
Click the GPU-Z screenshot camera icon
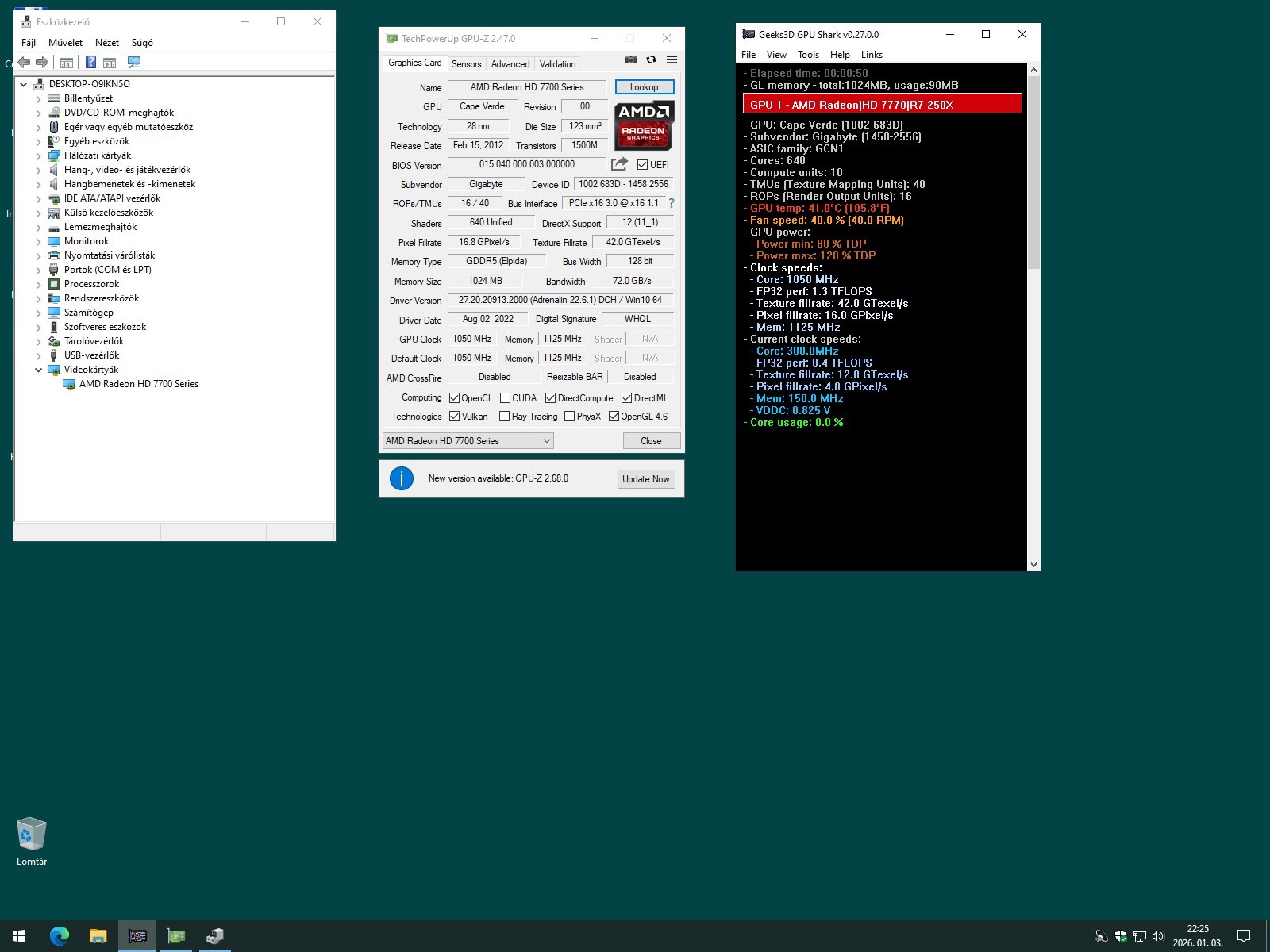[630, 59]
